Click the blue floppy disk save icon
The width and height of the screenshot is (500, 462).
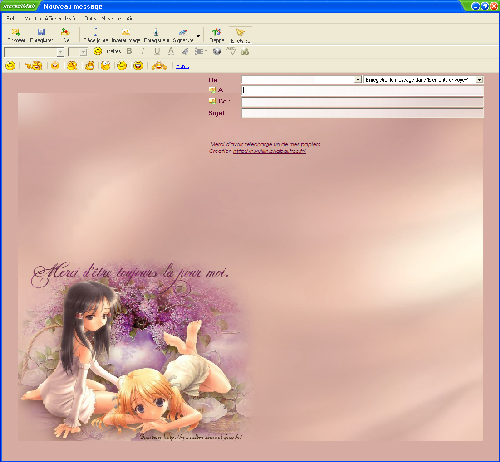point(41,32)
